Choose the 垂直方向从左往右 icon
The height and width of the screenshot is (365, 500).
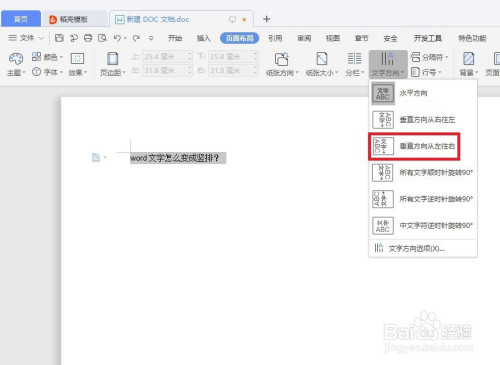point(383,146)
